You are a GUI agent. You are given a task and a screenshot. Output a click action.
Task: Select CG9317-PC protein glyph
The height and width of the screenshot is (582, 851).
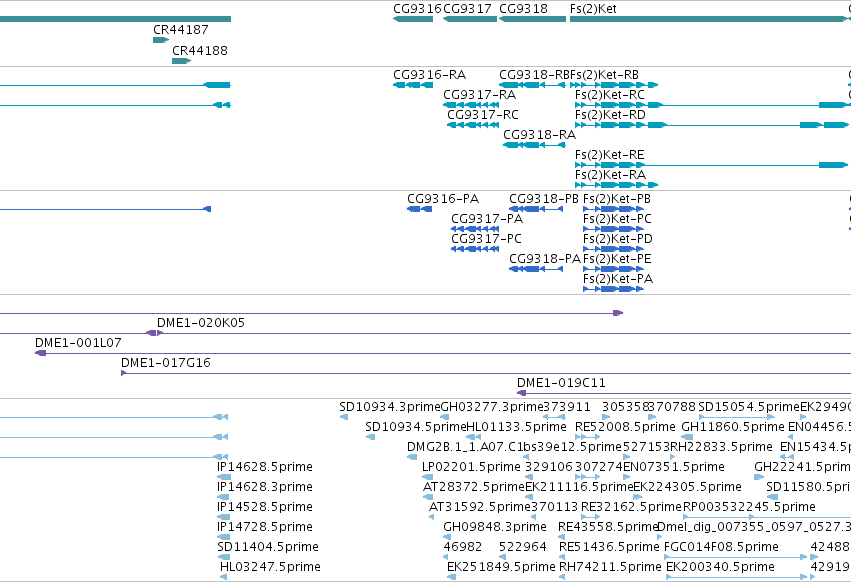click(x=475, y=249)
